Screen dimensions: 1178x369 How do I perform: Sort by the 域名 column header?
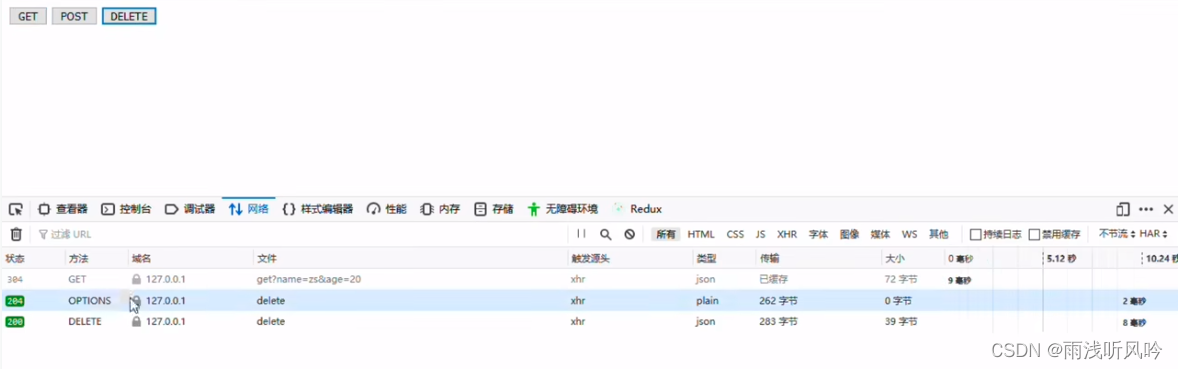coord(141,259)
